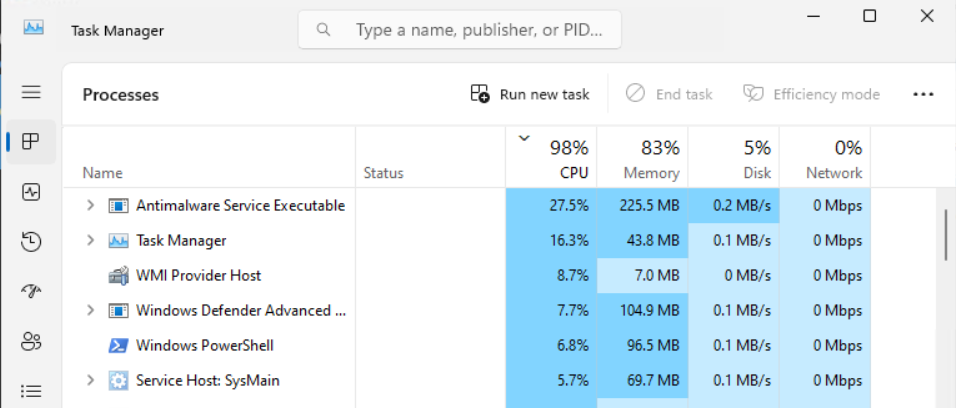Viewport: 956px width, 408px height.
Task: Click the vertical scrollbar on the process list
Action: pyautogui.click(x=945, y=235)
